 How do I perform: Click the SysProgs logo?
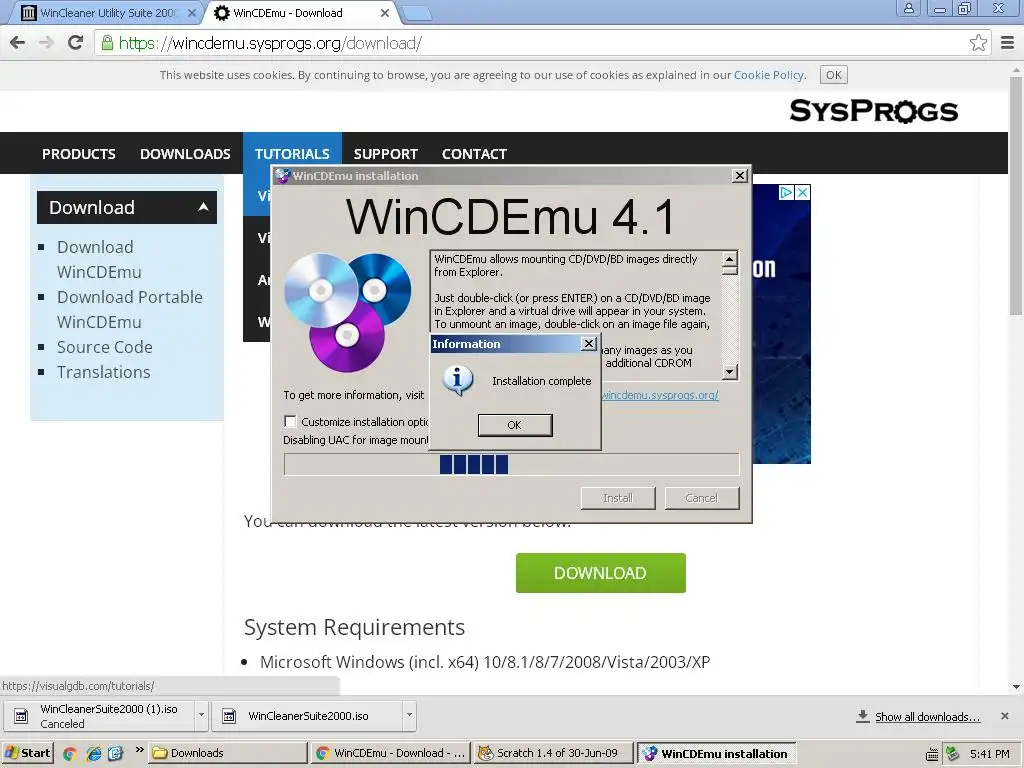click(874, 111)
